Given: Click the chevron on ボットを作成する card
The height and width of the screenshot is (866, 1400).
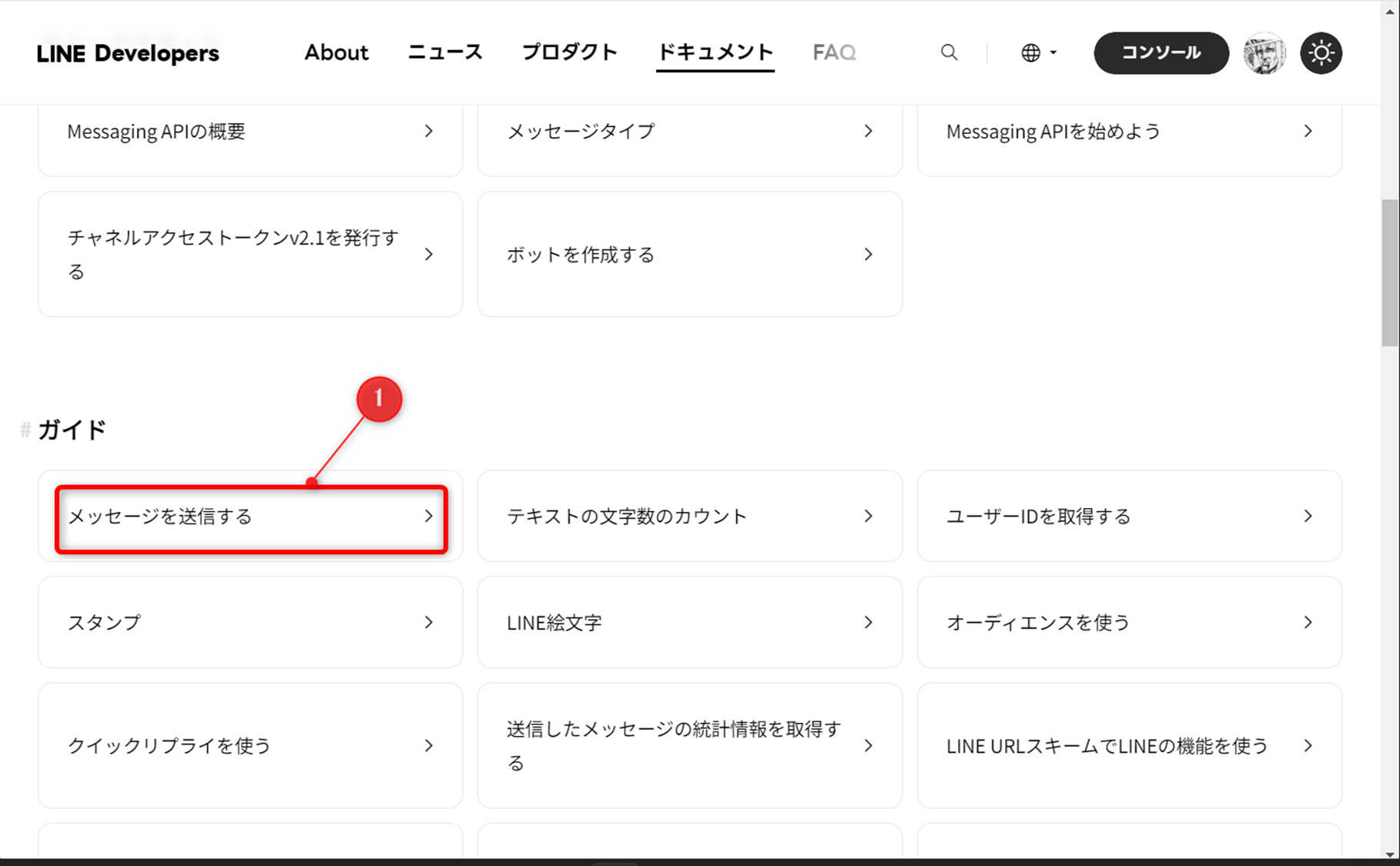Looking at the screenshot, I should click(869, 254).
